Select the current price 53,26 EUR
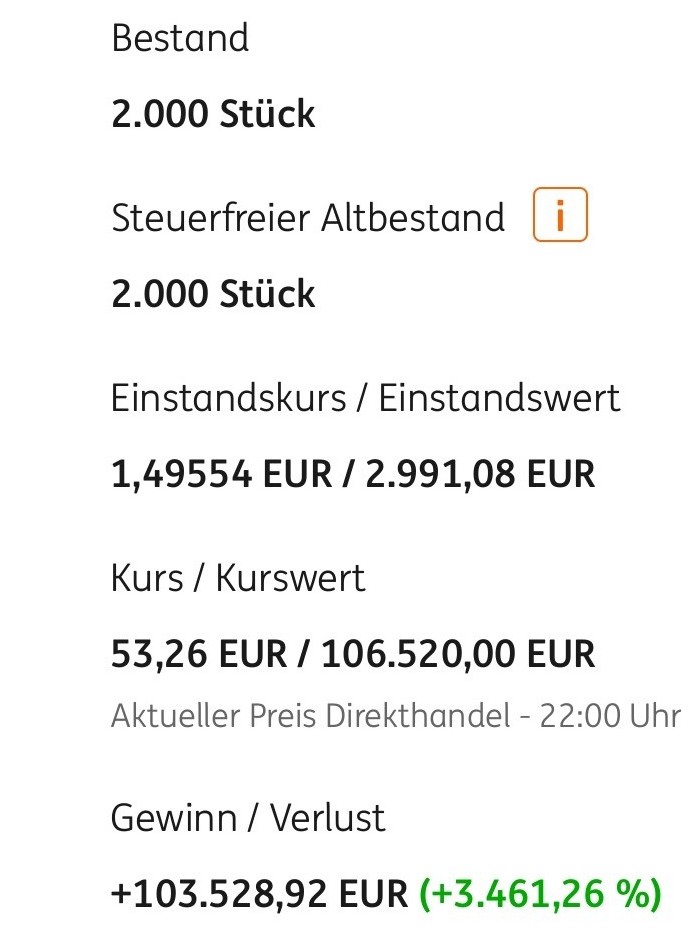This screenshot has height=944, width=695. point(196,655)
